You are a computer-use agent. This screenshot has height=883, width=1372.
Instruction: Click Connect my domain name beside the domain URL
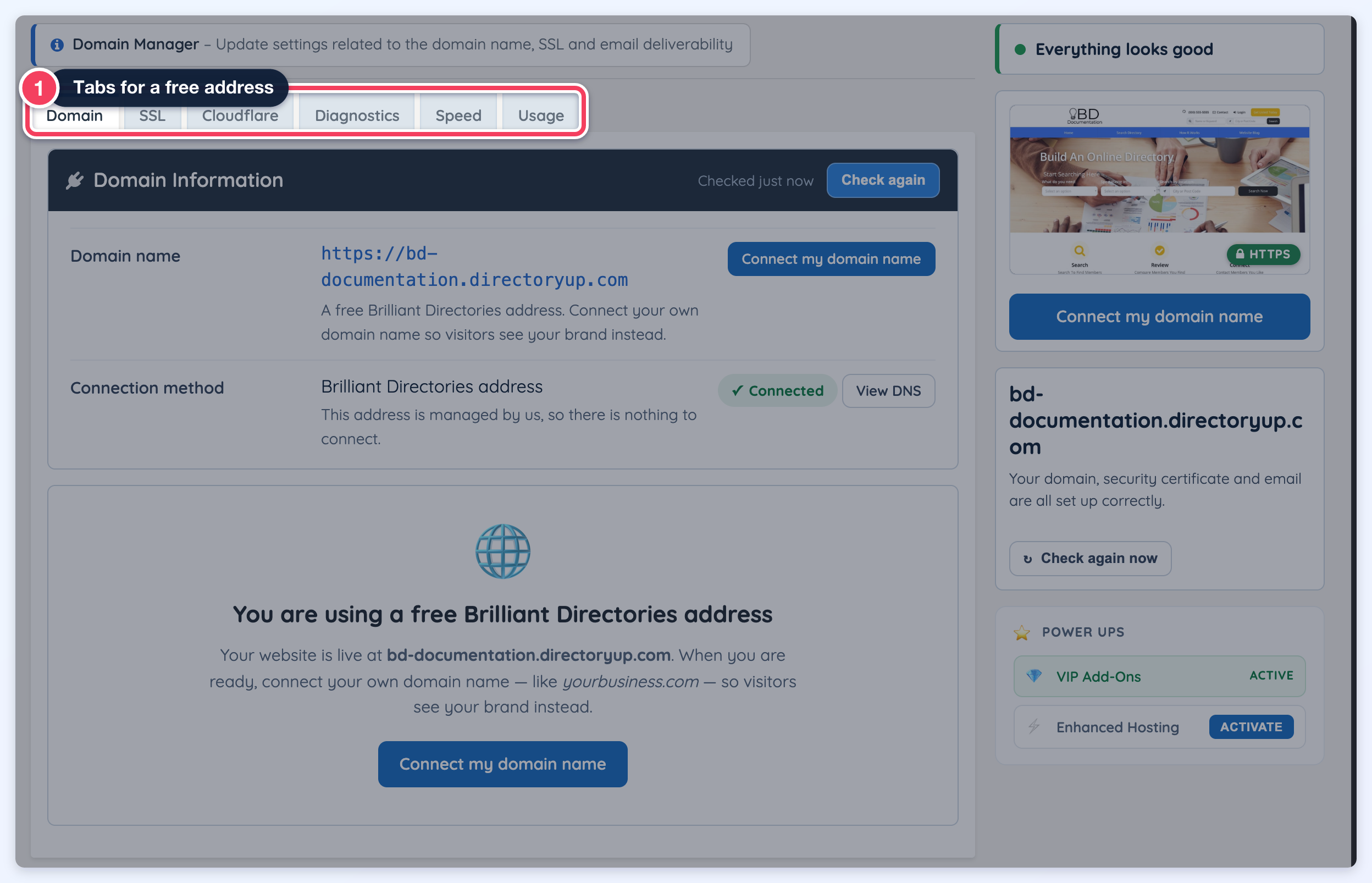(831, 258)
